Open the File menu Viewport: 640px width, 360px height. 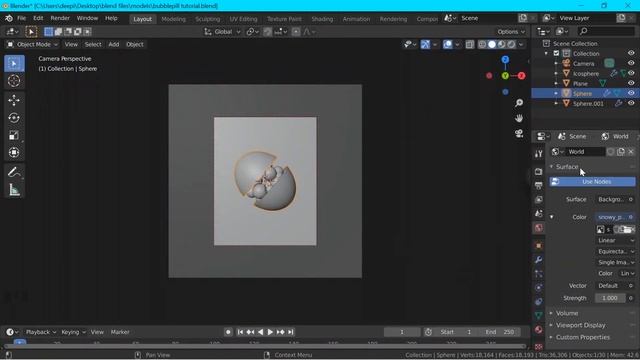[x=21, y=18]
